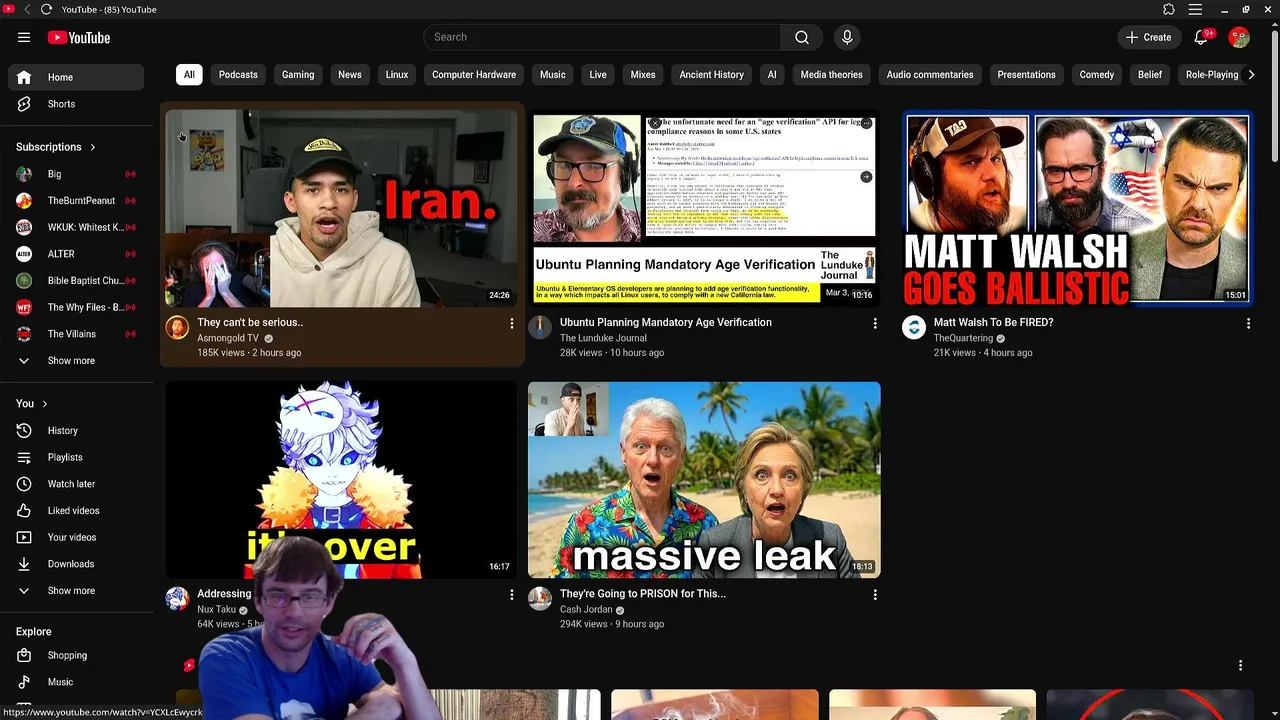Show more subscriptions
Viewport: 1280px width, 720px height.
click(x=76, y=360)
